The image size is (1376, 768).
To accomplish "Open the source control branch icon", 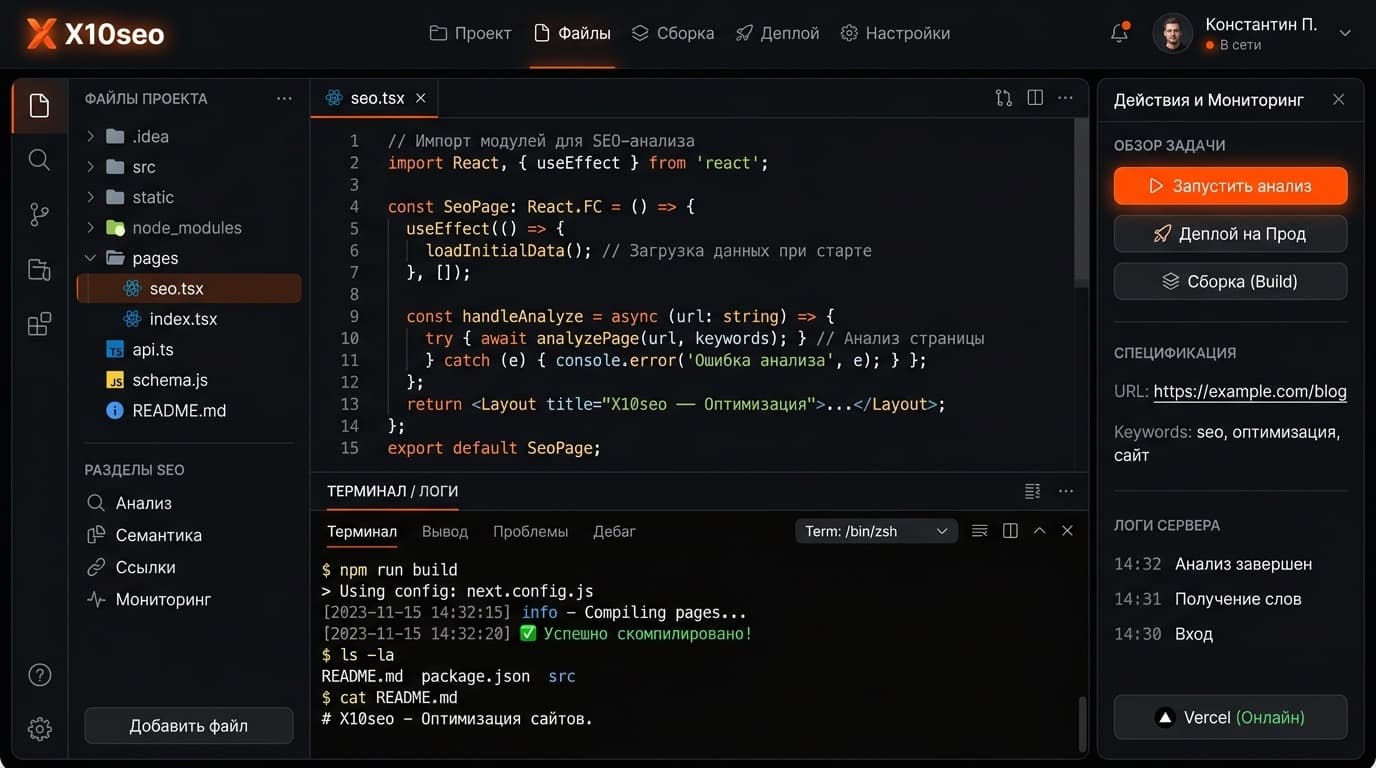I will pyautogui.click(x=39, y=214).
